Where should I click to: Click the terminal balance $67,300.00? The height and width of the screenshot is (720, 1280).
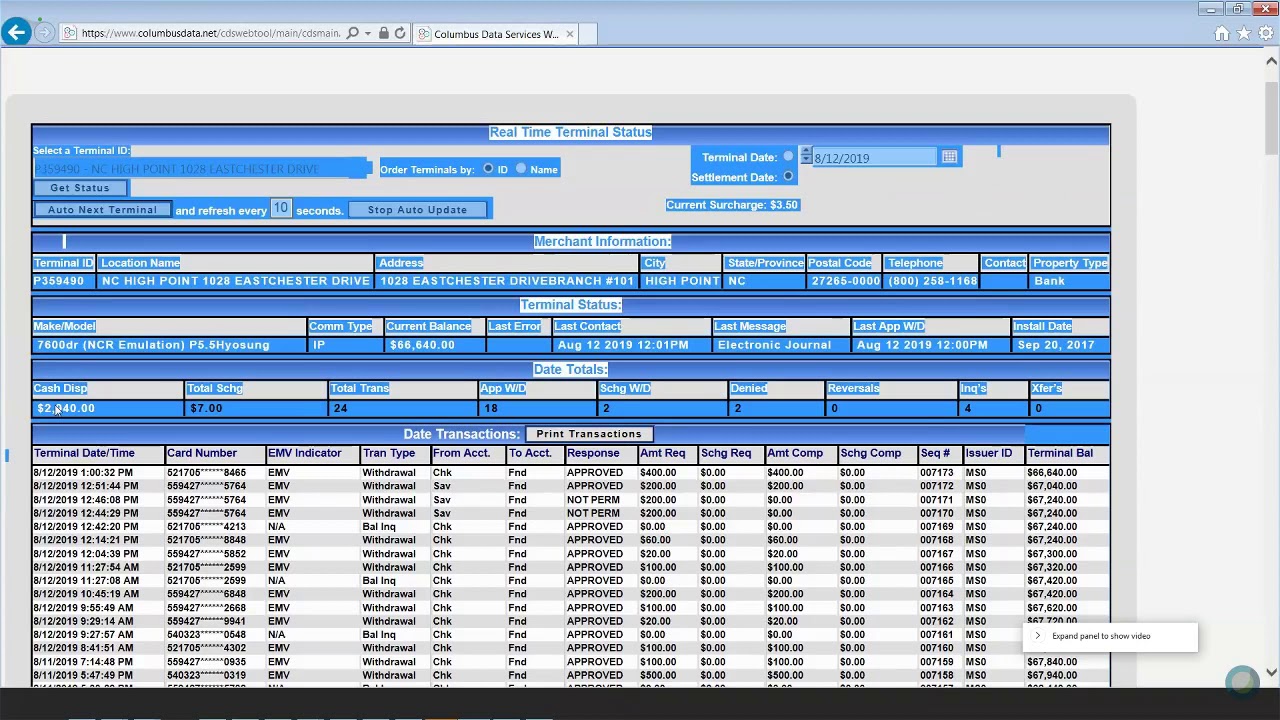point(1052,554)
